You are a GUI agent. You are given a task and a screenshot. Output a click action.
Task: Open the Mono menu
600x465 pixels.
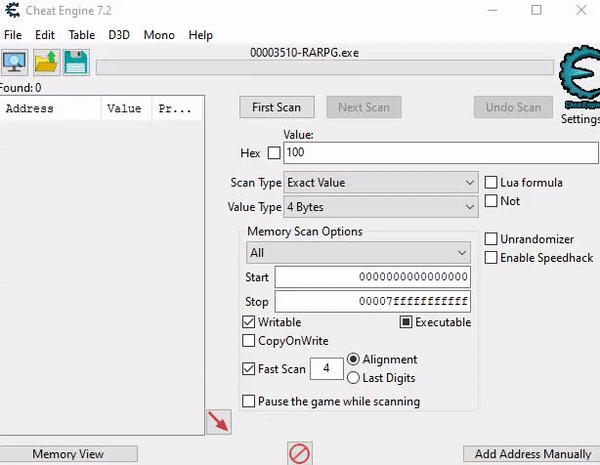(x=159, y=35)
